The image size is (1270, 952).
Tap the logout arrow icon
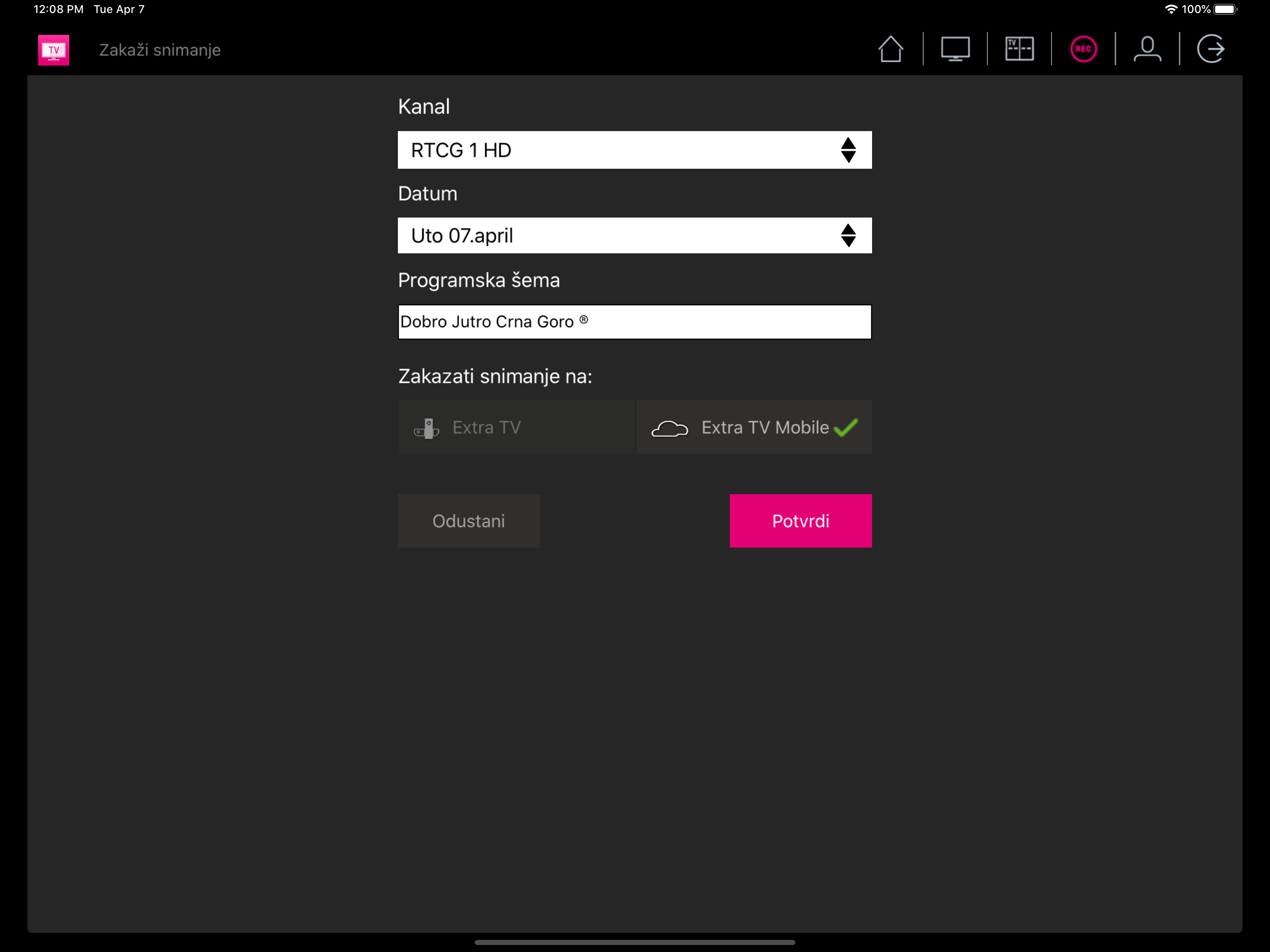click(1211, 49)
